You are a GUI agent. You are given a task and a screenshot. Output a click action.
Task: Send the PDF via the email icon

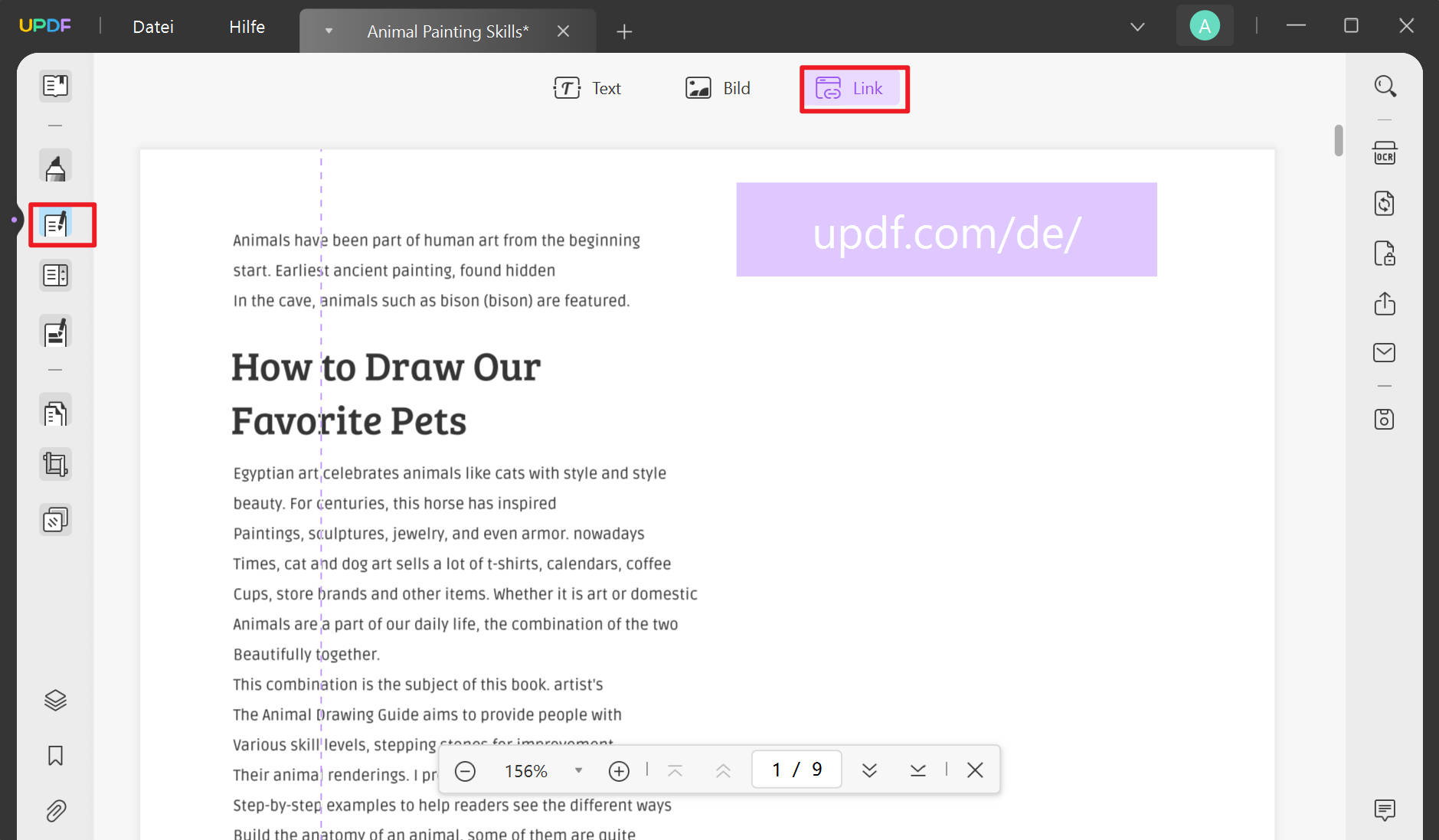tap(1385, 352)
